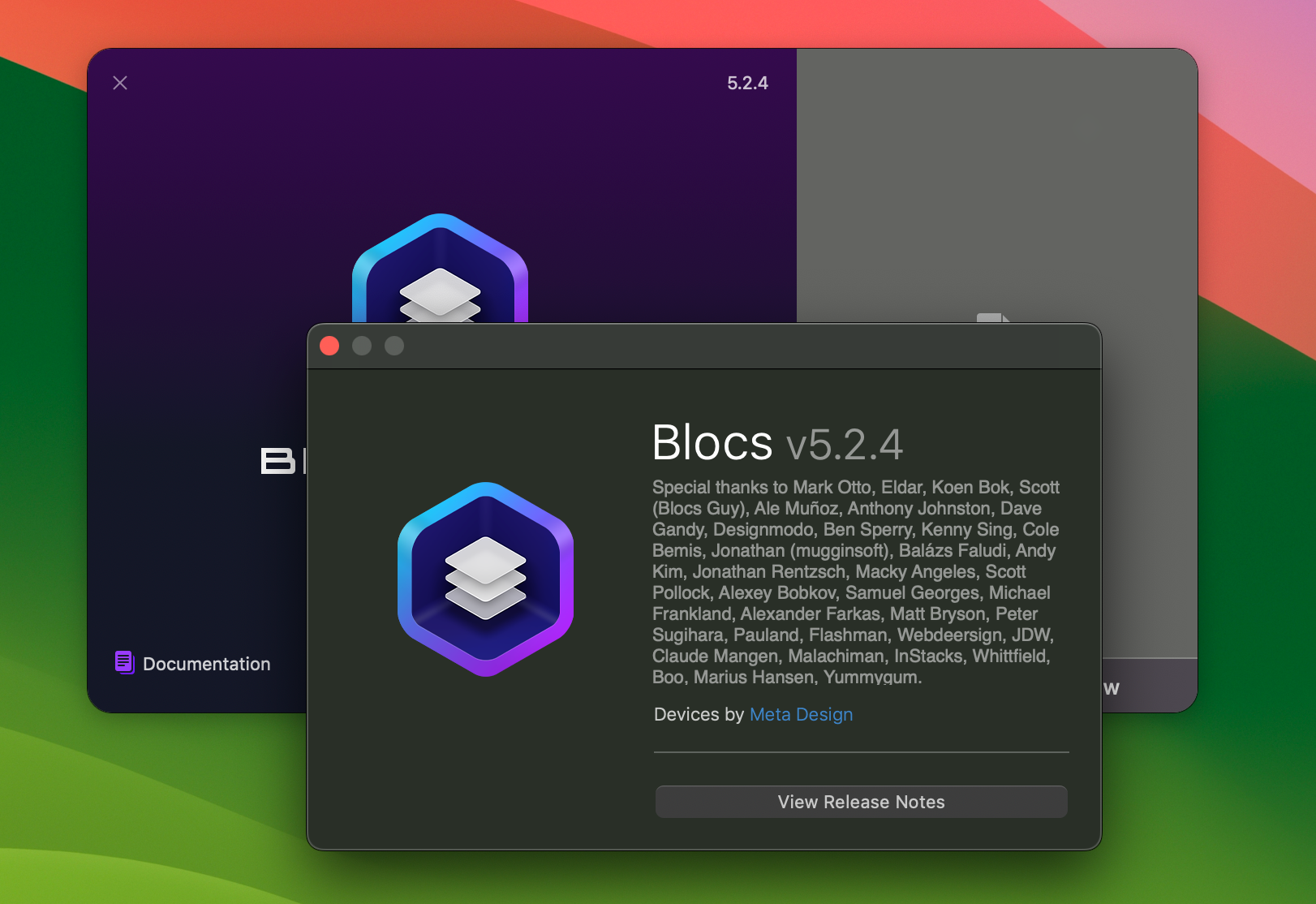The width and height of the screenshot is (1316, 904).
Task: Click the View Release Notes button
Action: pos(861,802)
